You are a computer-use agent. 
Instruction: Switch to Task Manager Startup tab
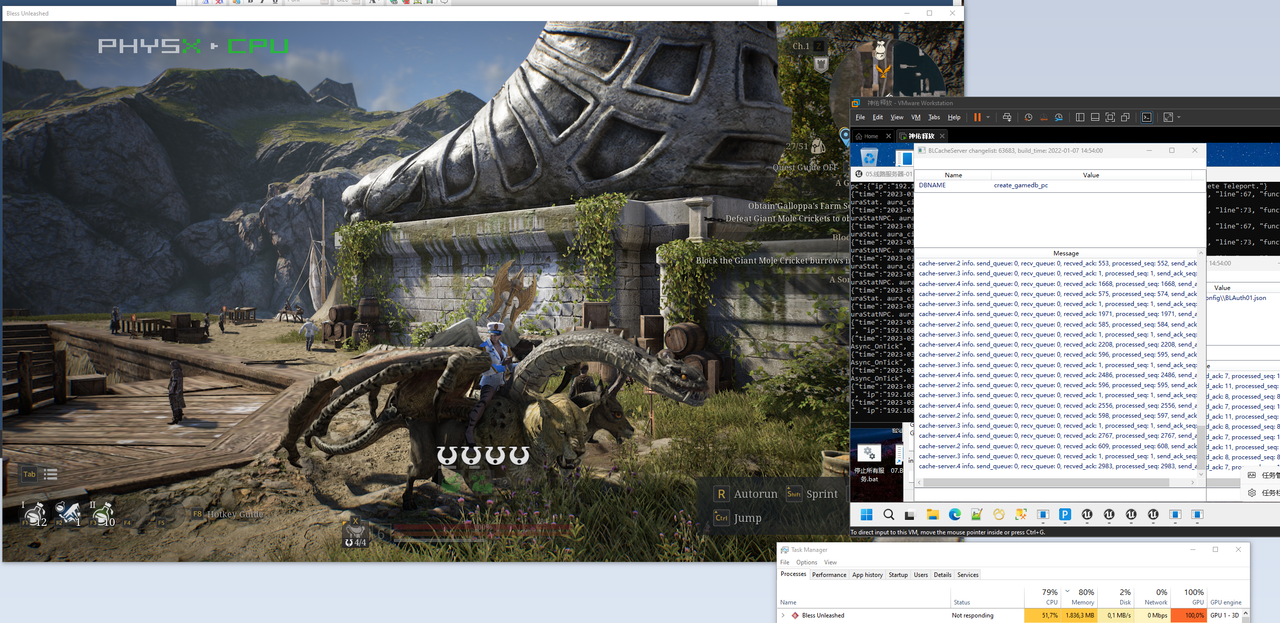click(898, 575)
